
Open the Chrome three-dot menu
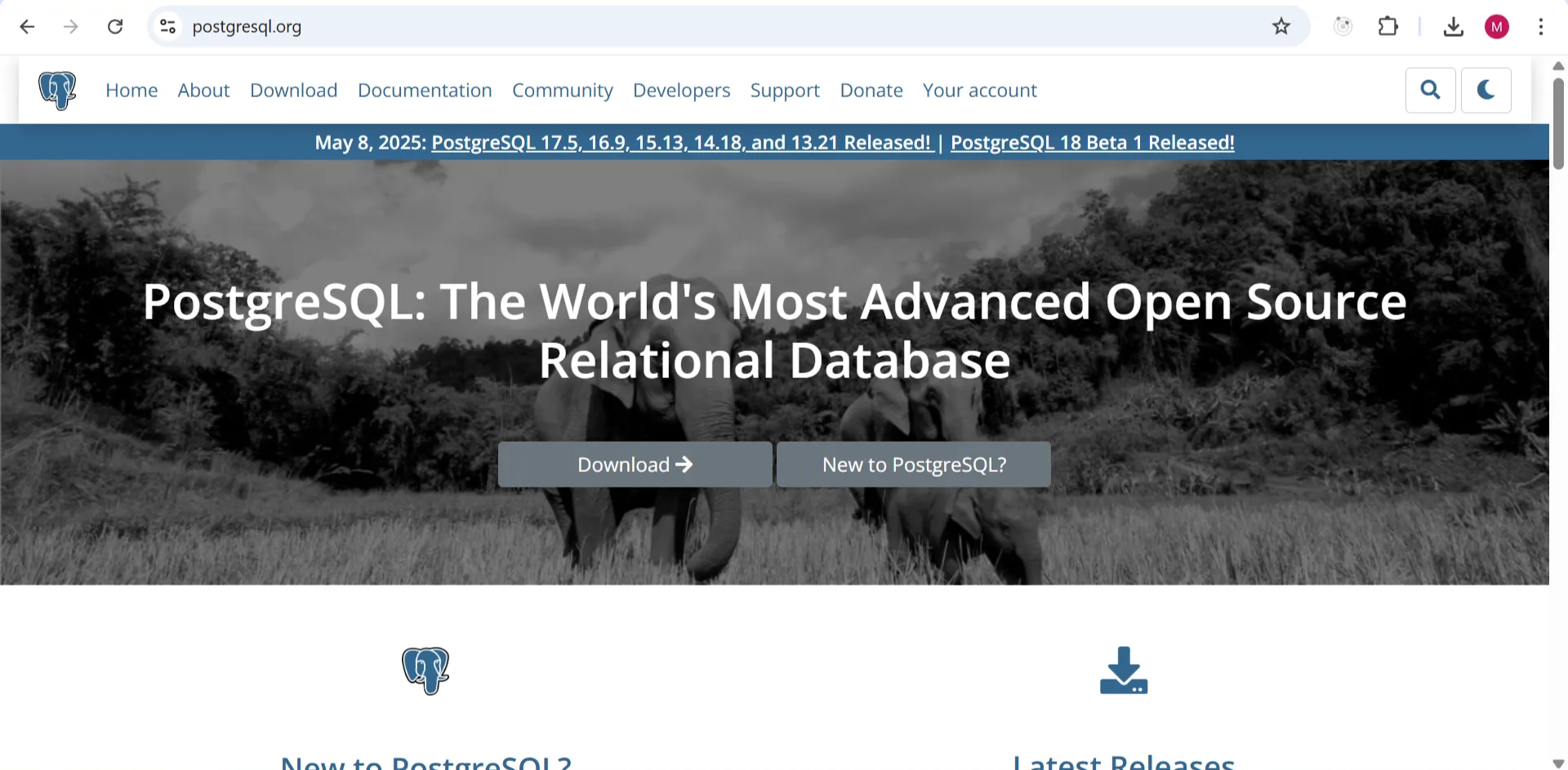(x=1540, y=27)
